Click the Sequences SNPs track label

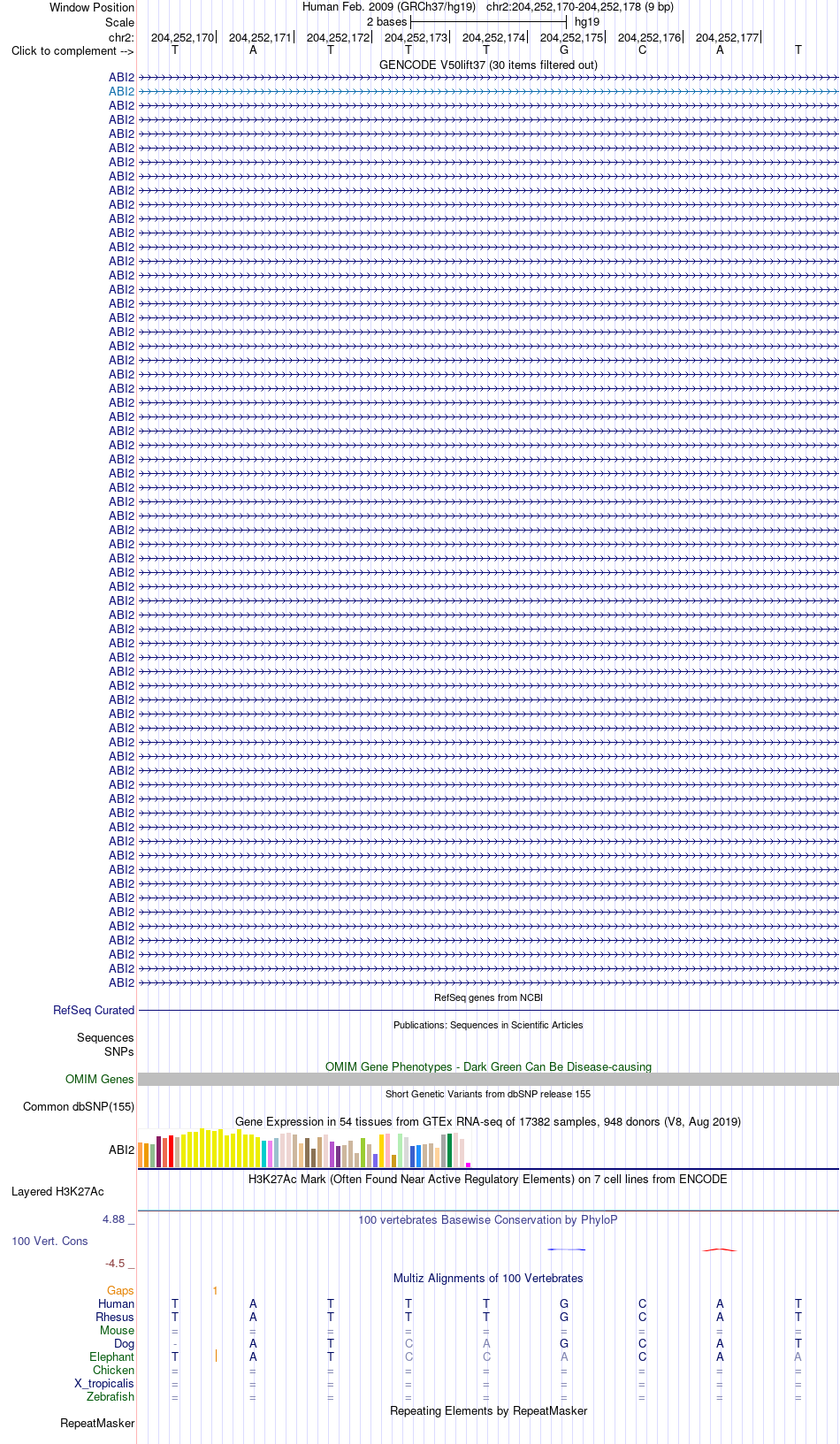[105, 1044]
